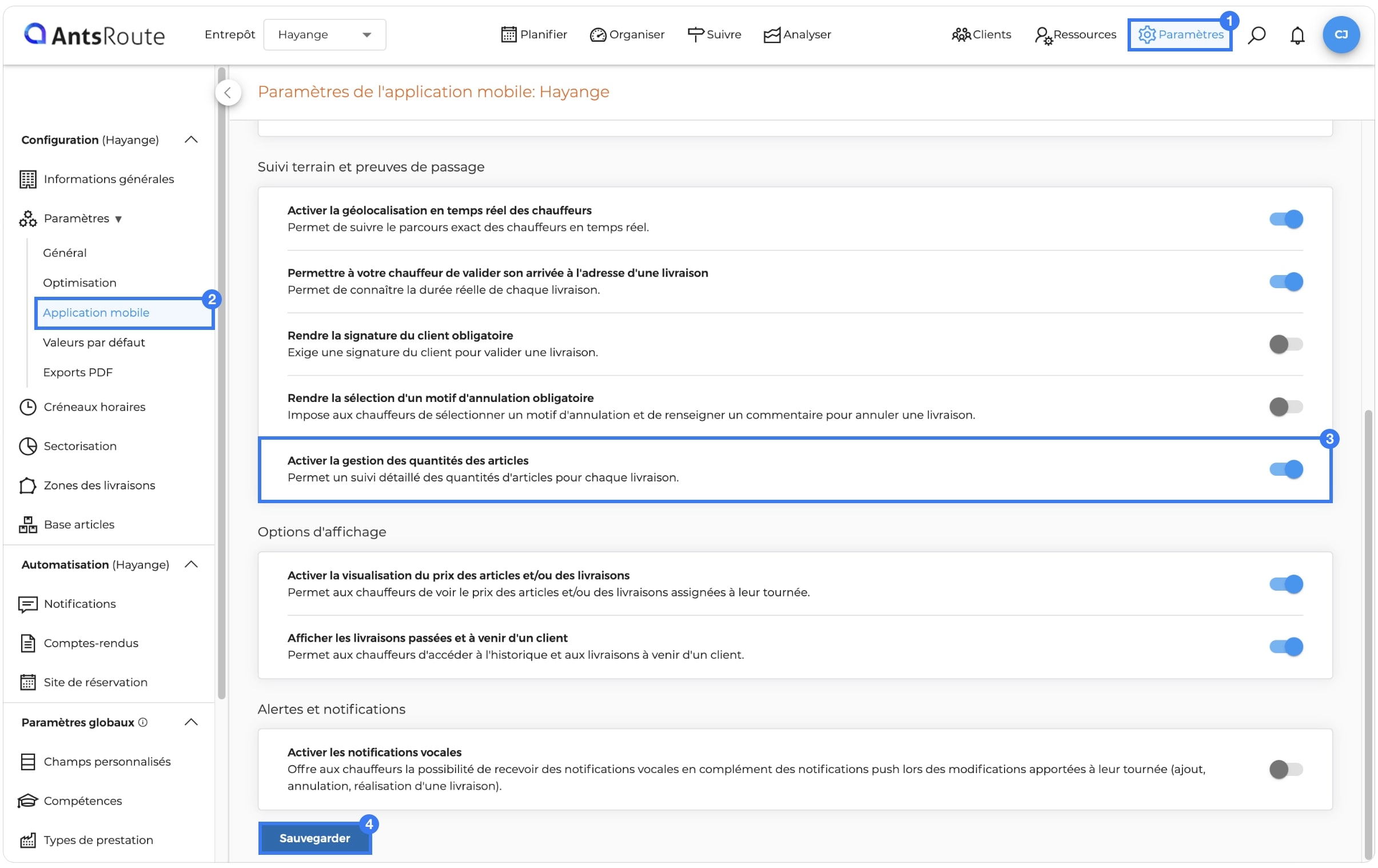
Task: Open the Général settings page
Action: [x=65, y=253]
